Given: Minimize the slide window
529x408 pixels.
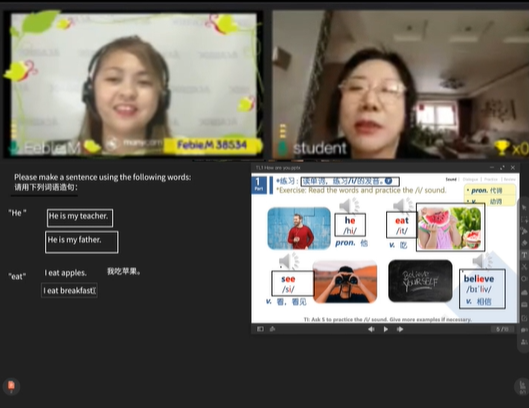Looking at the screenshot, I should tap(492, 167).
